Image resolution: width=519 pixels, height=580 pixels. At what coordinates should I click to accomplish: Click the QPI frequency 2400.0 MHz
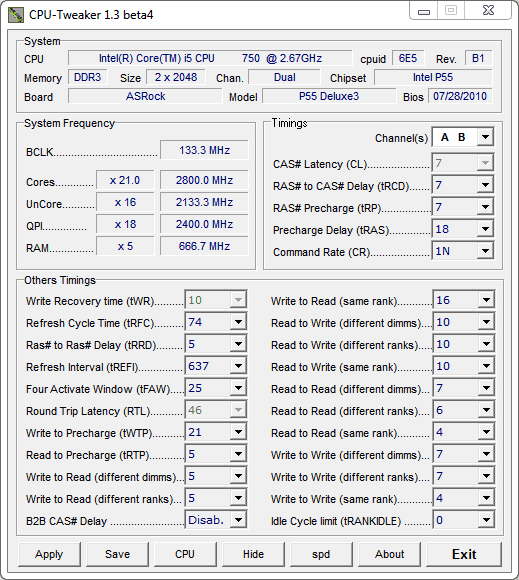[204, 224]
